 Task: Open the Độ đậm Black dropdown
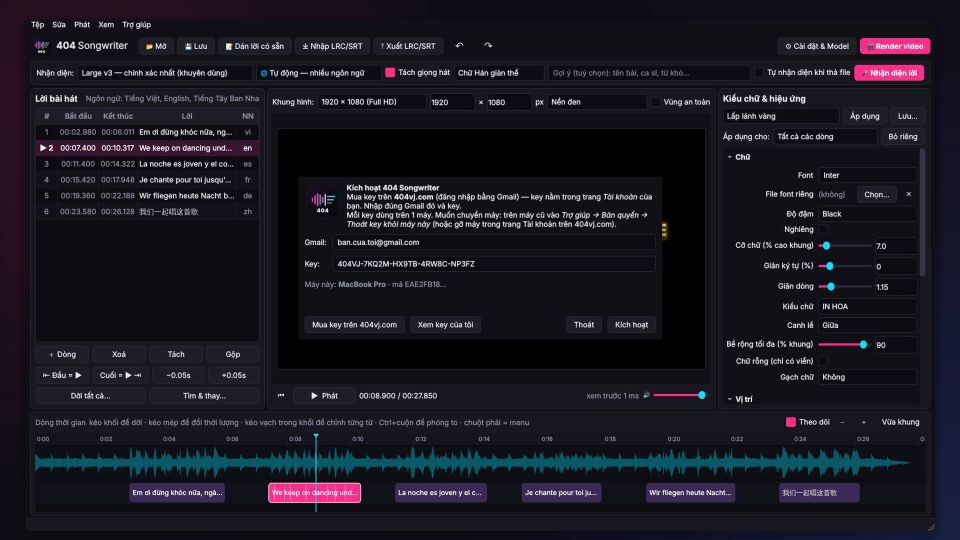[868, 214]
